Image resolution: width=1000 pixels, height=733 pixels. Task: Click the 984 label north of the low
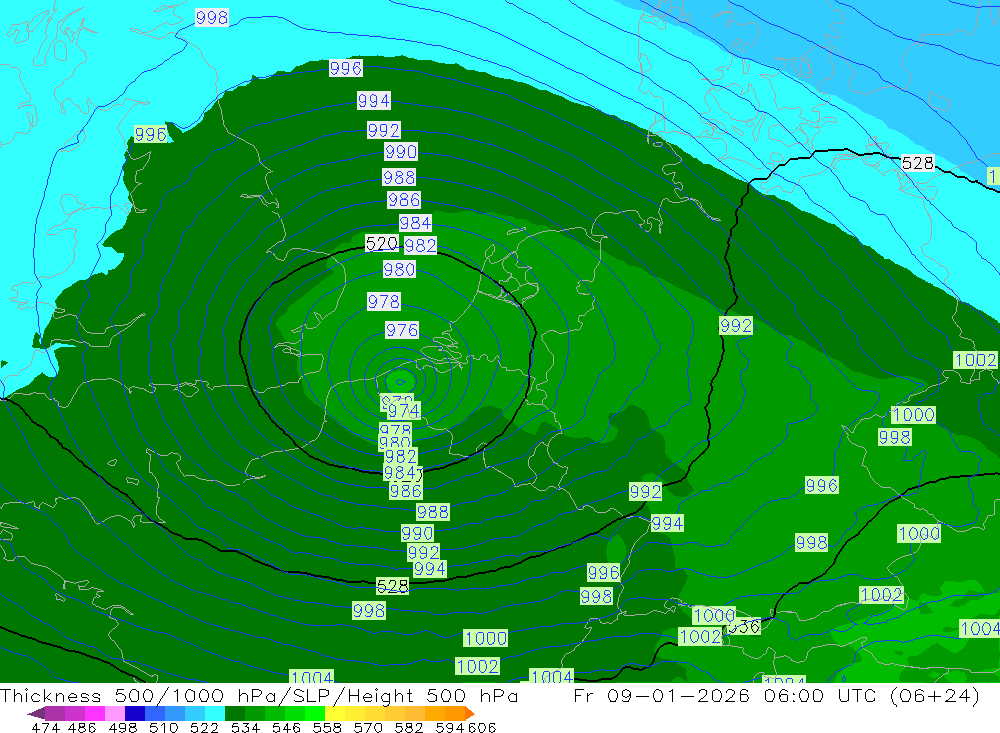tap(415, 223)
